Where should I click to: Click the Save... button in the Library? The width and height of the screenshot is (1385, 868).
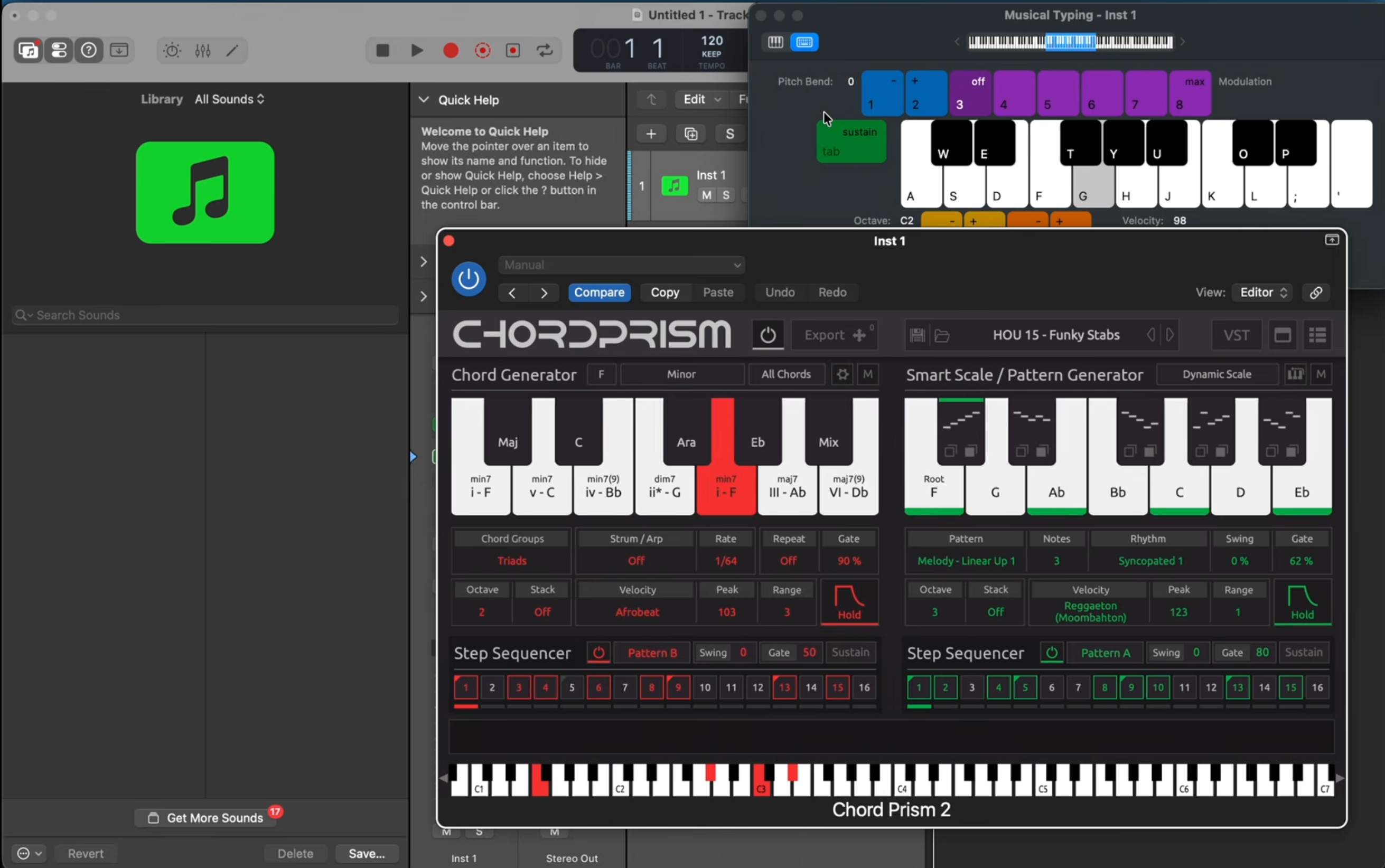tap(367, 854)
